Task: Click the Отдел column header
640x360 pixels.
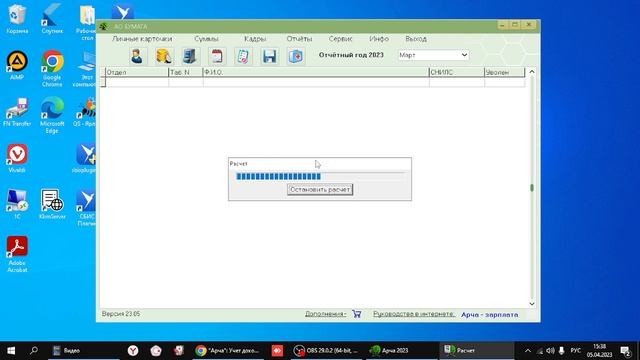Action: (x=137, y=72)
